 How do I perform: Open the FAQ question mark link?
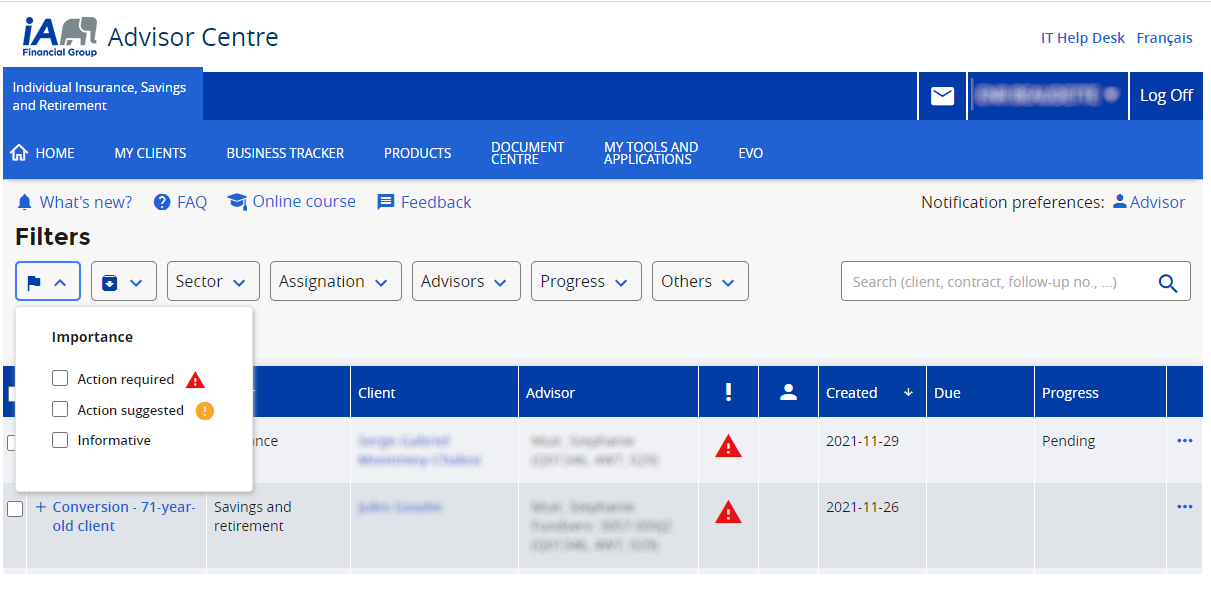click(x=180, y=202)
